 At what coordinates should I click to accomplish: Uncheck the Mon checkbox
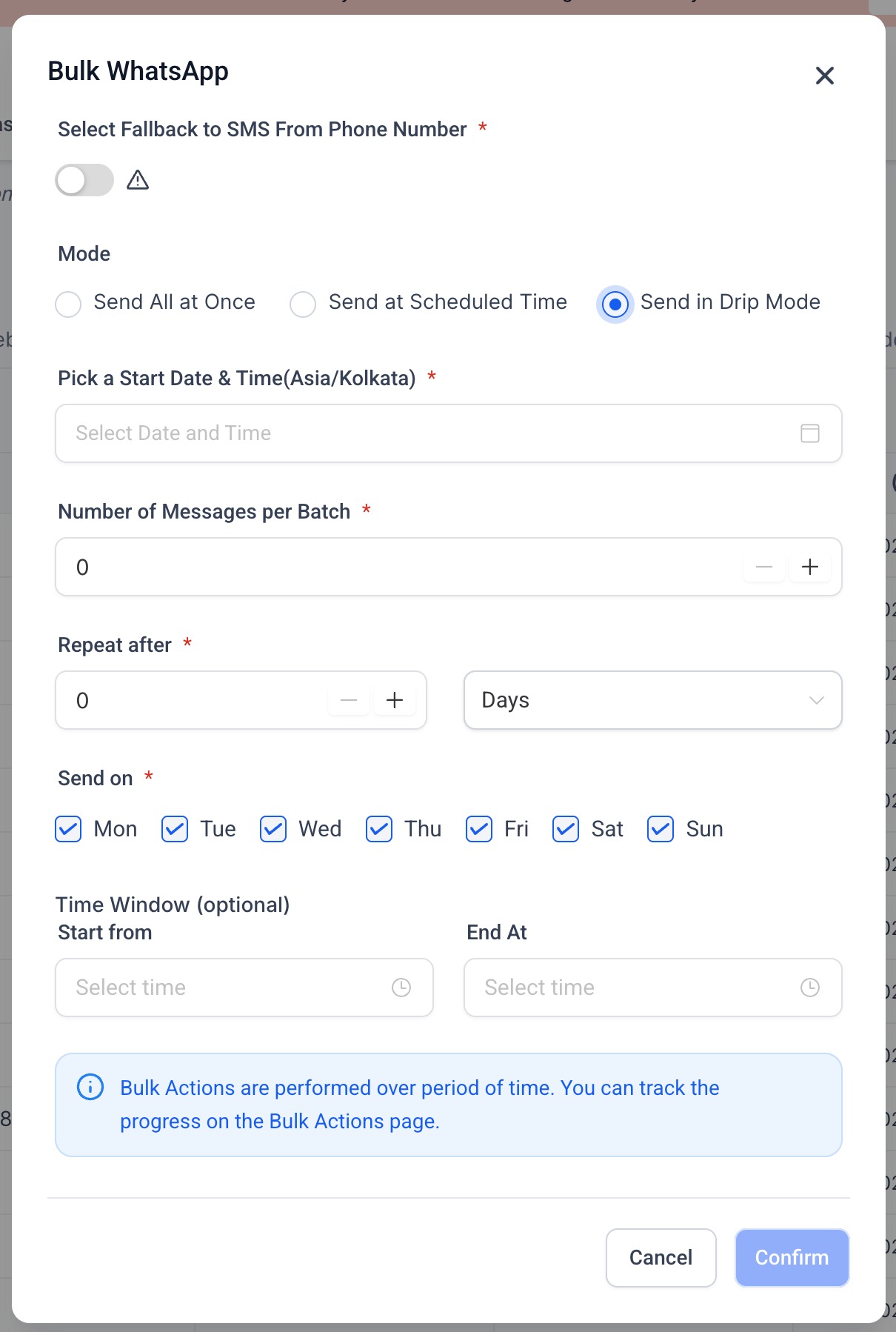[x=68, y=829]
